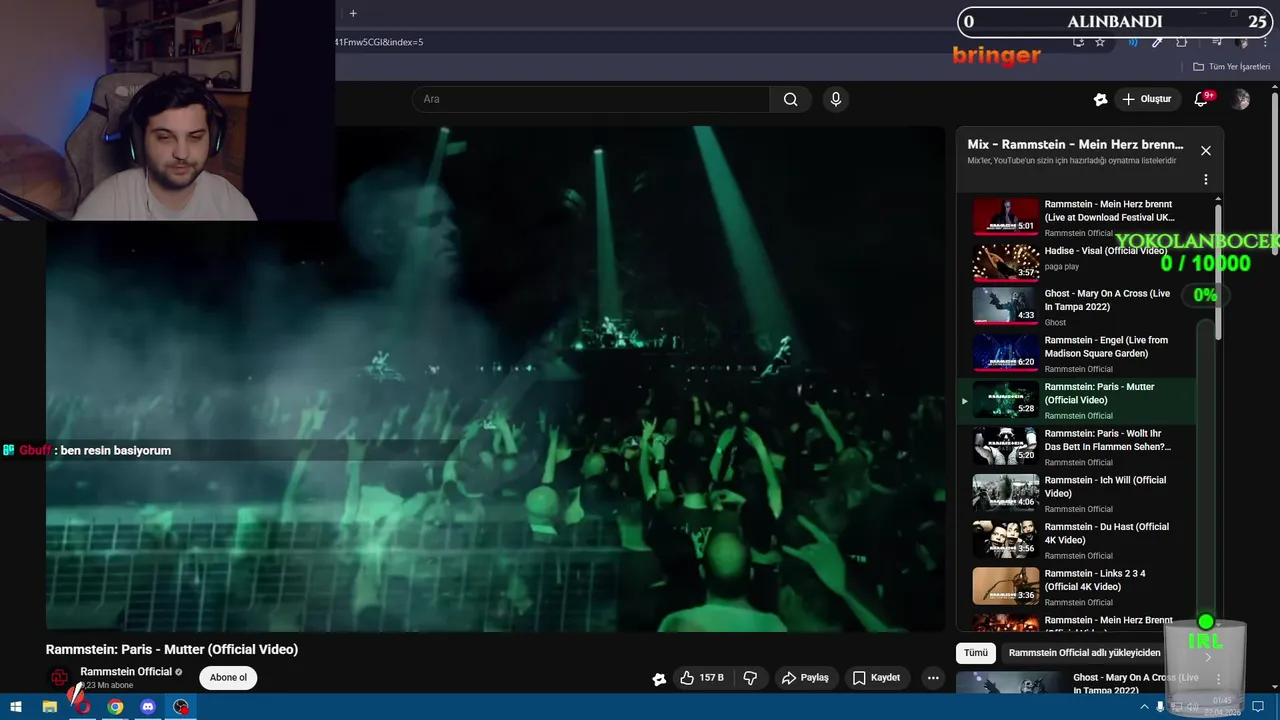Open options for the recommended Ghost video
1280x720 pixels.
pos(1218,679)
